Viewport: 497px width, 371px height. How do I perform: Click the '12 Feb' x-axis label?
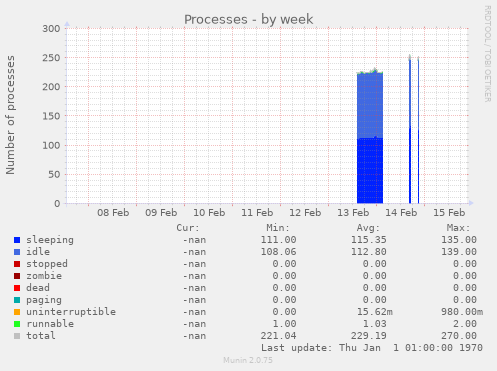tap(305, 213)
